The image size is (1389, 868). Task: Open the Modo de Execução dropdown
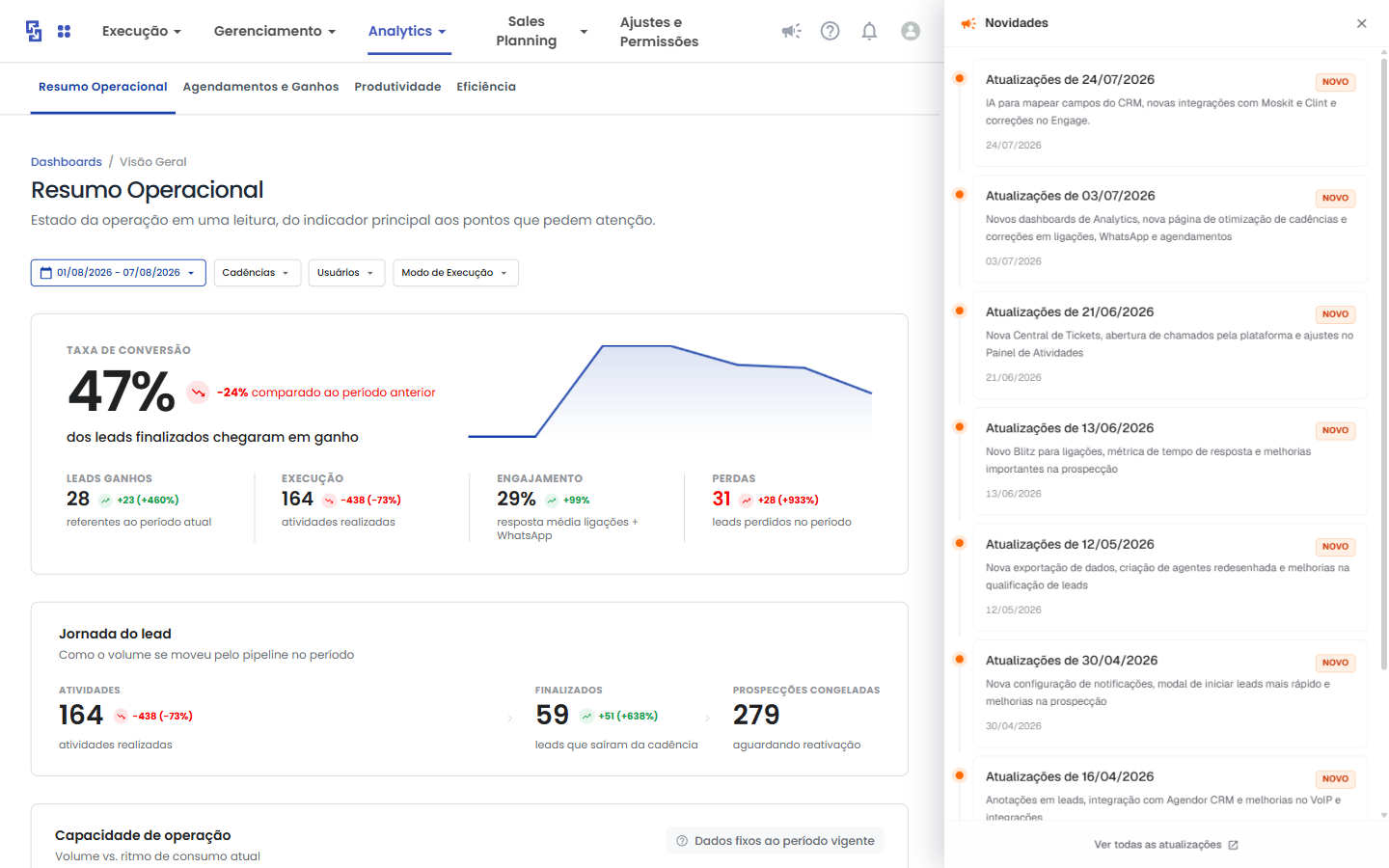[455, 273]
